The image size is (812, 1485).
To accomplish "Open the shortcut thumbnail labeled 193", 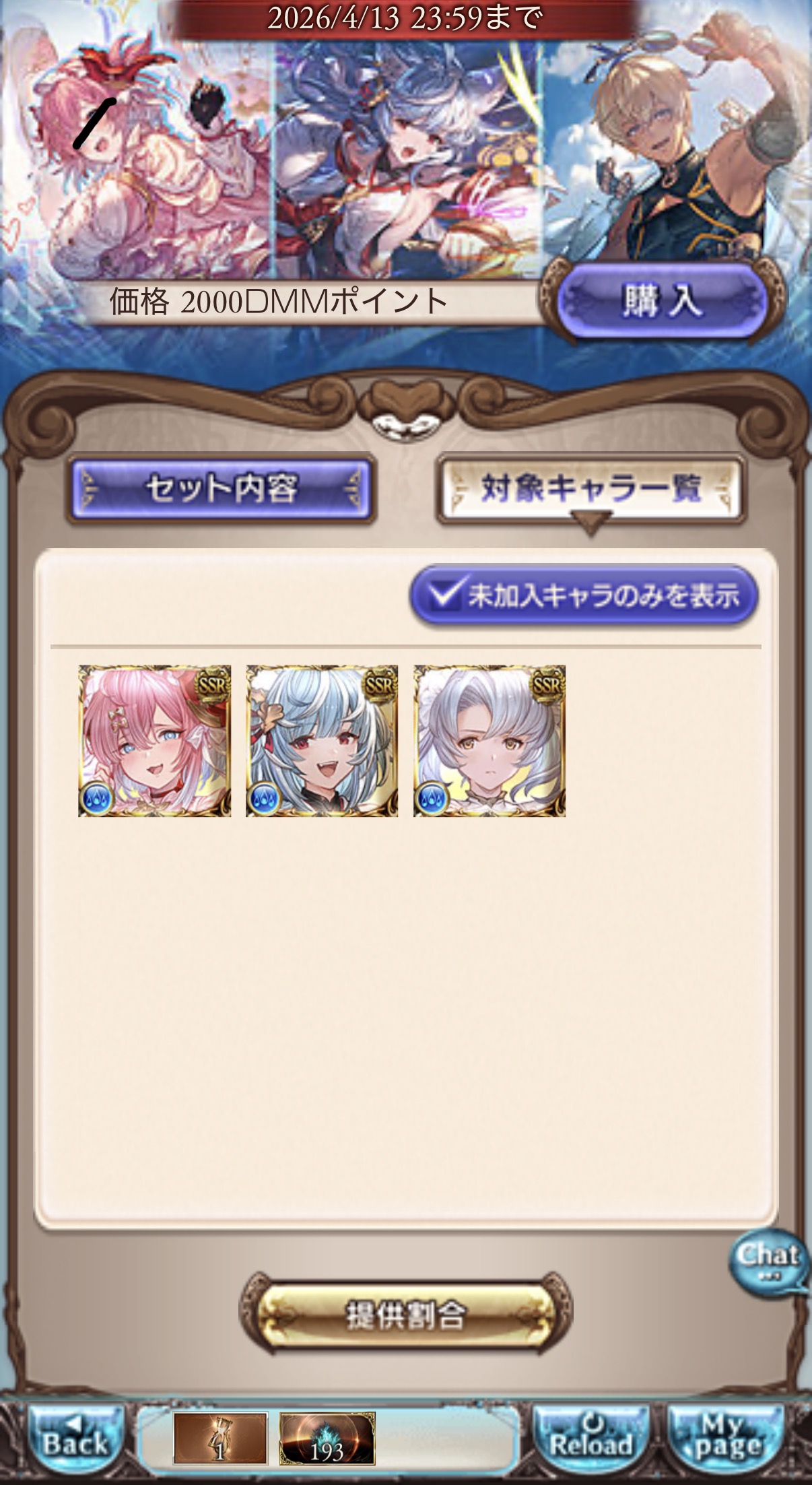I will [327, 1439].
